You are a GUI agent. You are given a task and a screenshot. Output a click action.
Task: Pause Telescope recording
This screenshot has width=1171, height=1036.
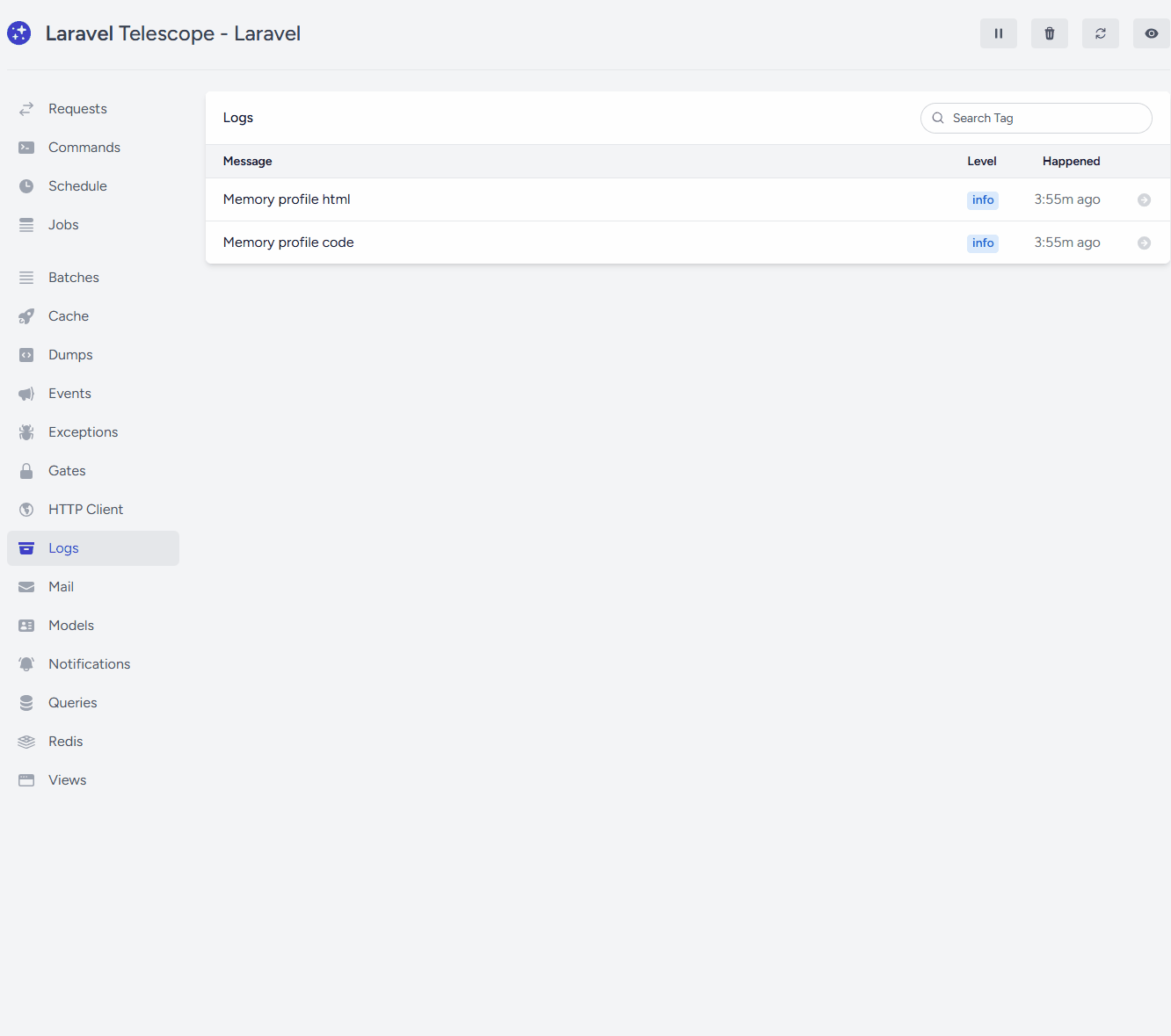[x=998, y=33]
